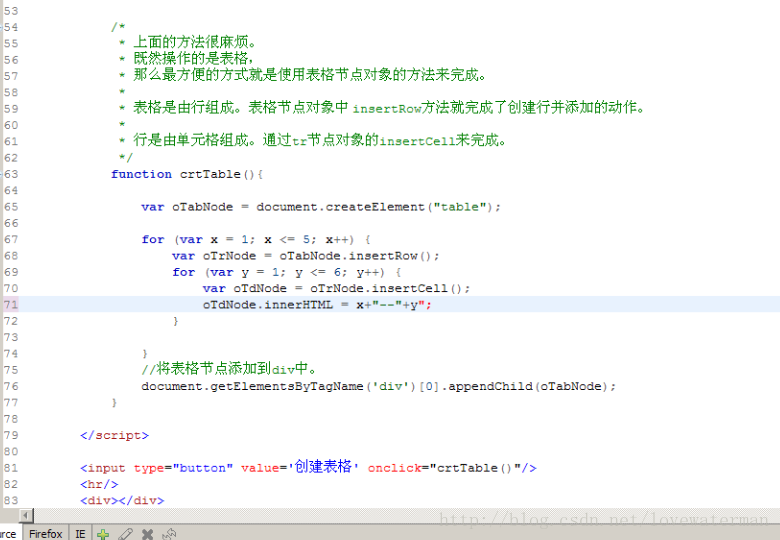The height and width of the screenshot is (540, 780).
Task: Click the outer for loop keyword on line 67
Action: tap(153, 240)
